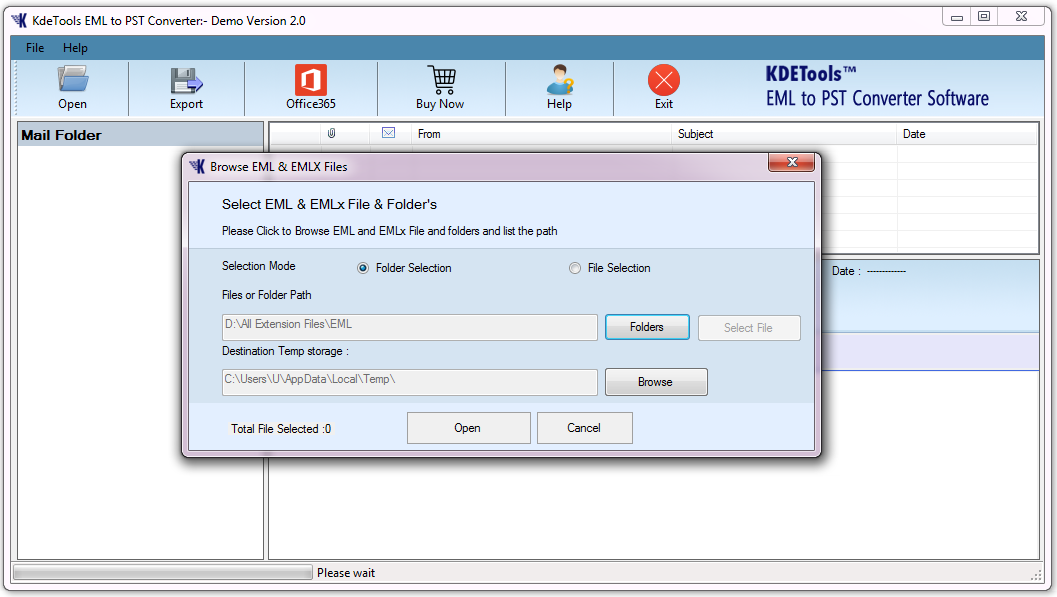Screen dimensions: 1057x597
Task: Click the Folders button
Action: pos(647,327)
